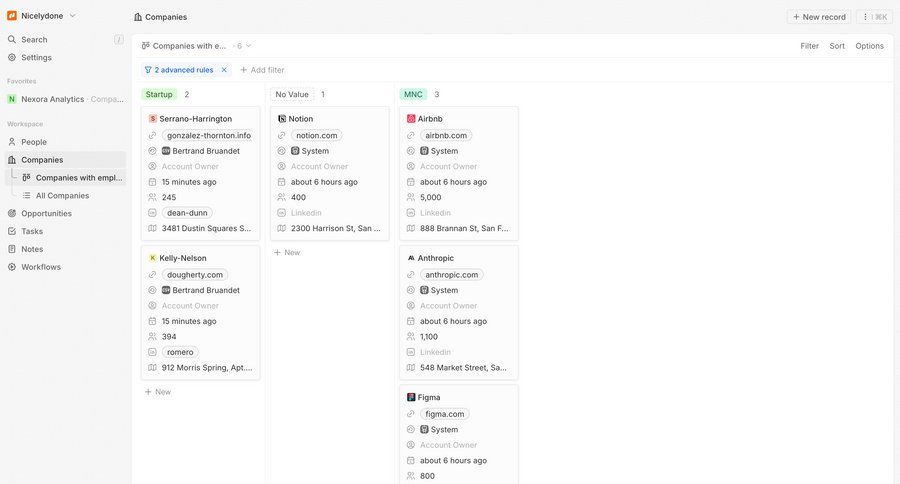
Task: Click the Figma logo icon
Action: [411, 397]
